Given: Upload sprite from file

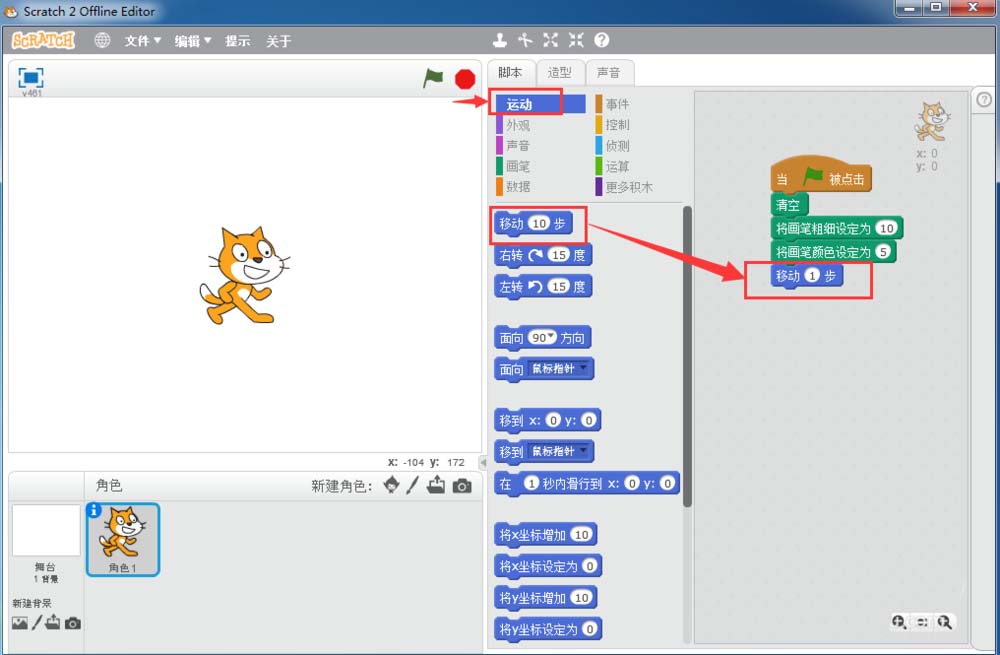Looking at the screenshot, I should click(436, 485).
